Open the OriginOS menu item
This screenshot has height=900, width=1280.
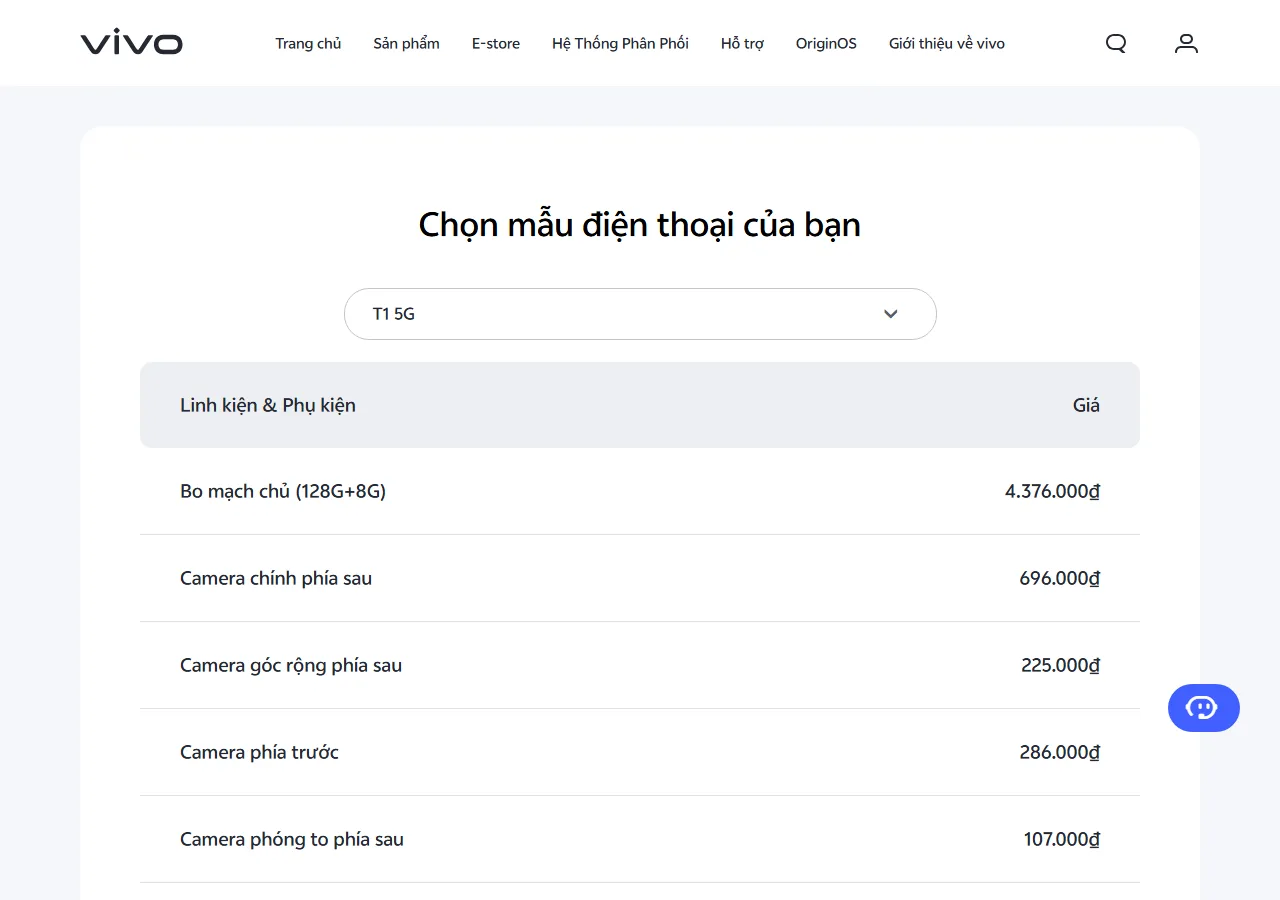point(826,43)
